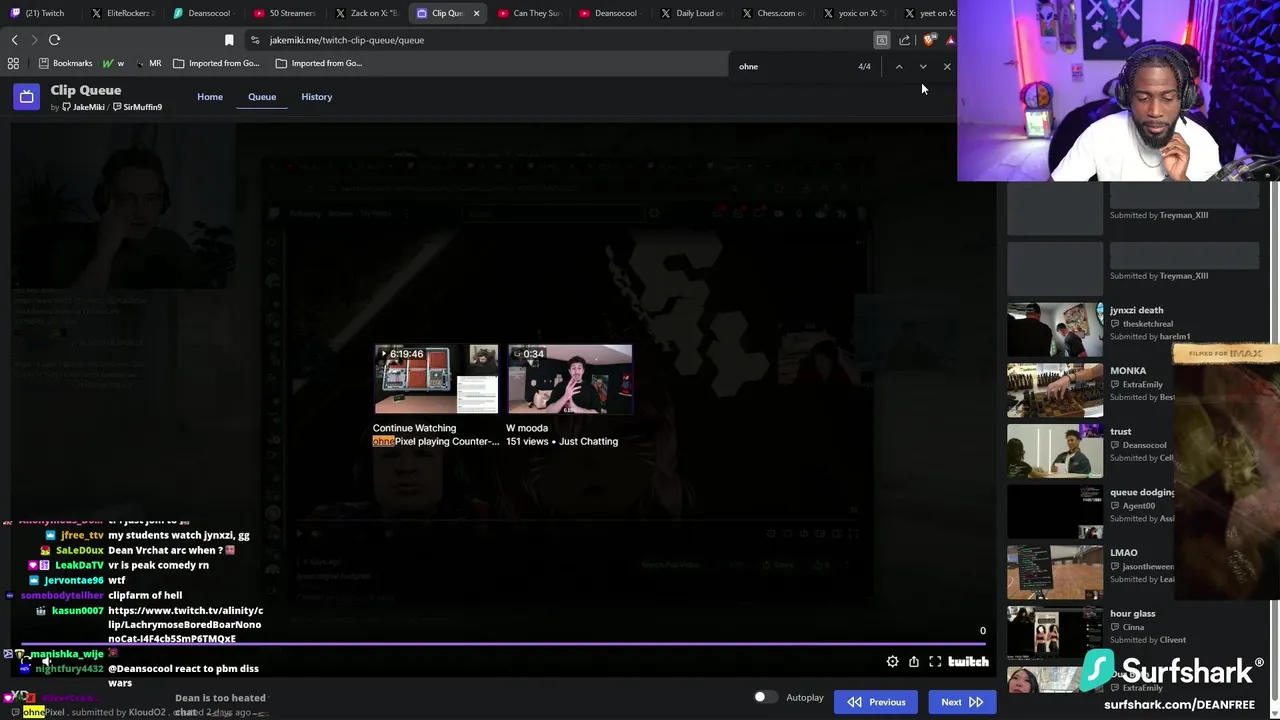Switch to the Daily Loud tab
This screenshot has height=720, width=1280.
[x=691, y=13]
